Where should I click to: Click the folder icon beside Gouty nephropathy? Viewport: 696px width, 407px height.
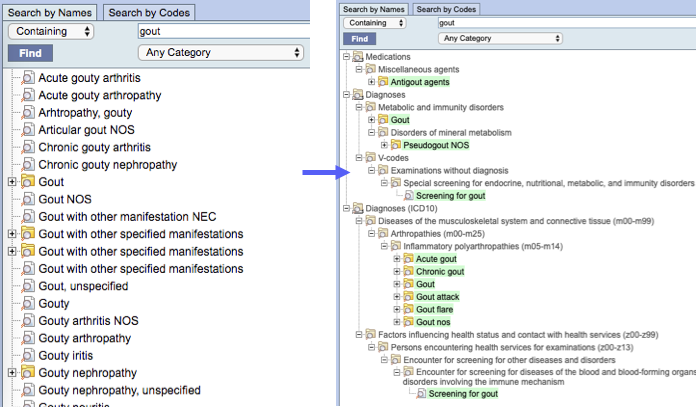28,372
